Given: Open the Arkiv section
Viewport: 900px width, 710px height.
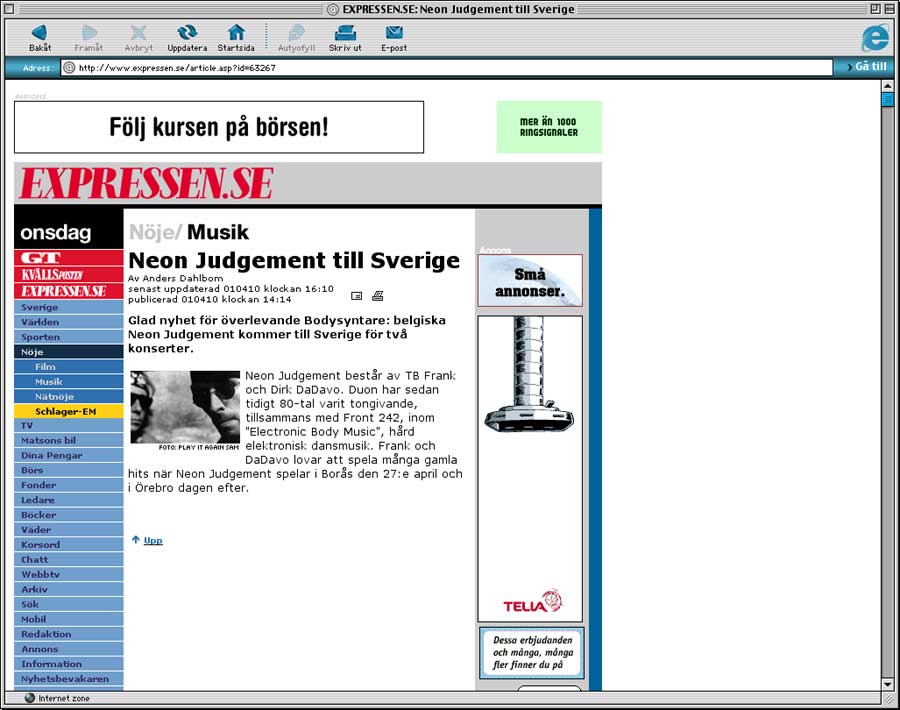Looking at the screenshot, I should pyautogui.click(x=69, y=589).
